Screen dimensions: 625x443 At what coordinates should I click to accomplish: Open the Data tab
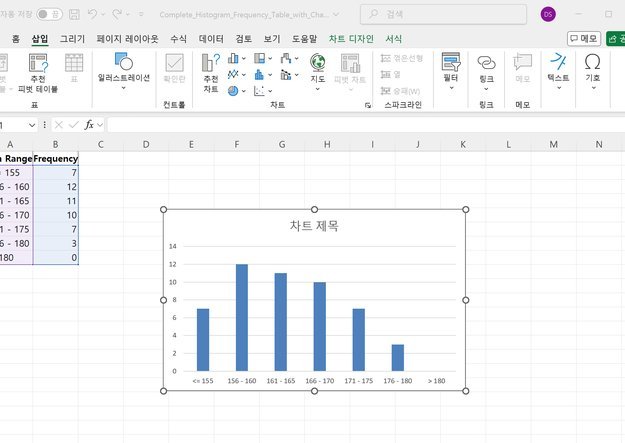[211, 39]
